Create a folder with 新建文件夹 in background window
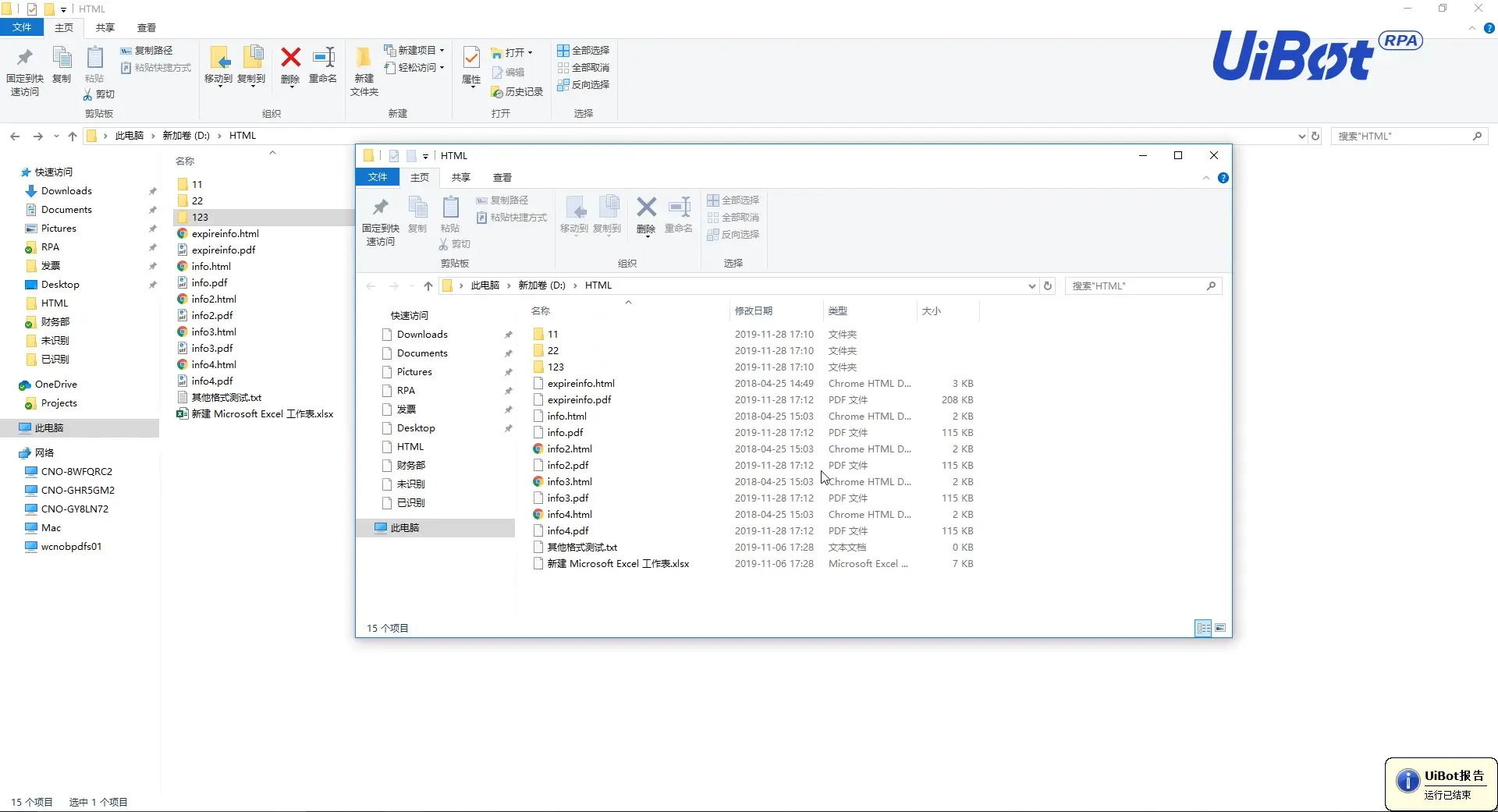 click(364, 72)
